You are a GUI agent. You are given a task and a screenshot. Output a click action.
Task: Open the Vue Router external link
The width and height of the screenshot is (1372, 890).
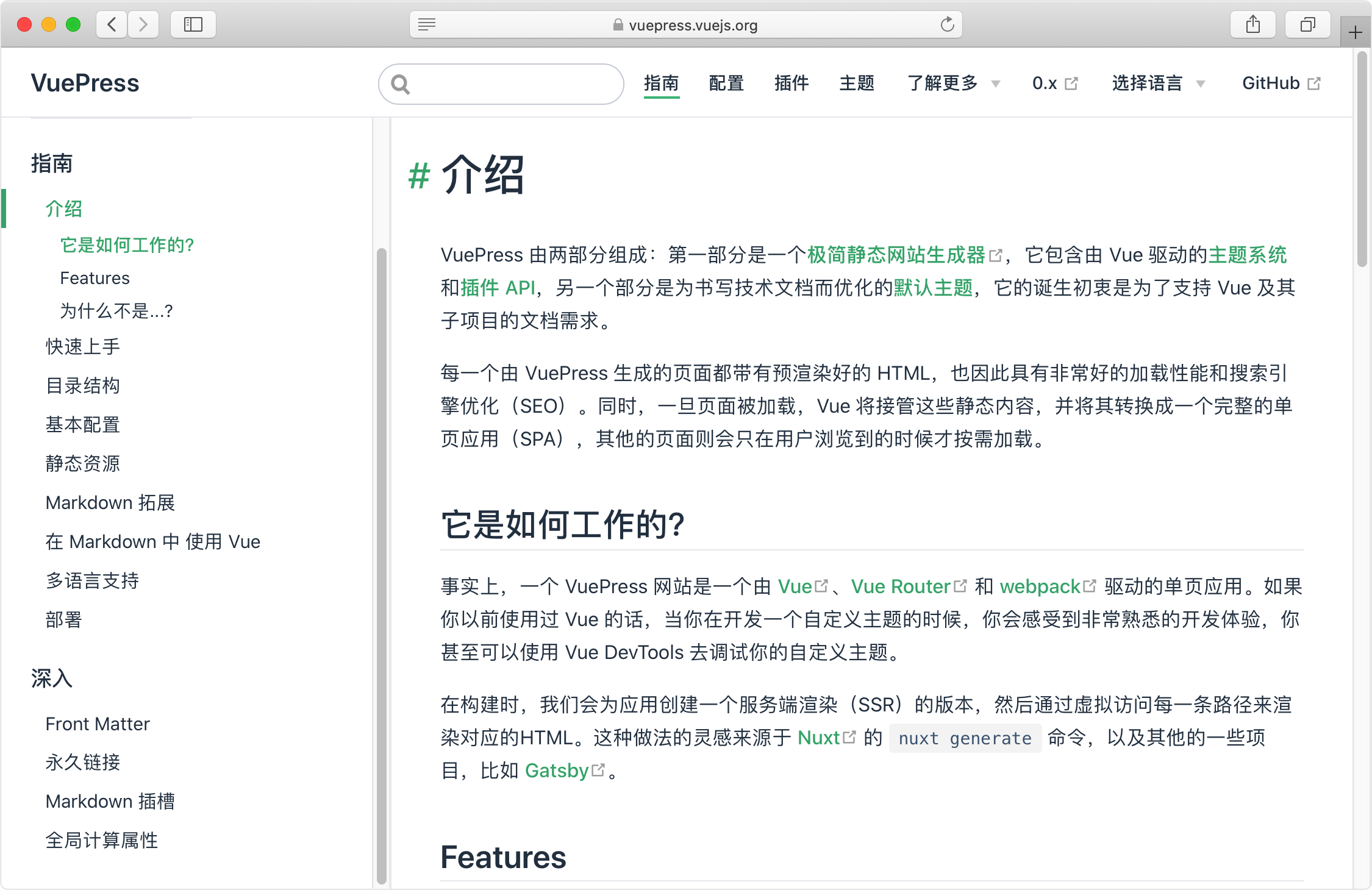pyautogui.click(x=909, y=586)
